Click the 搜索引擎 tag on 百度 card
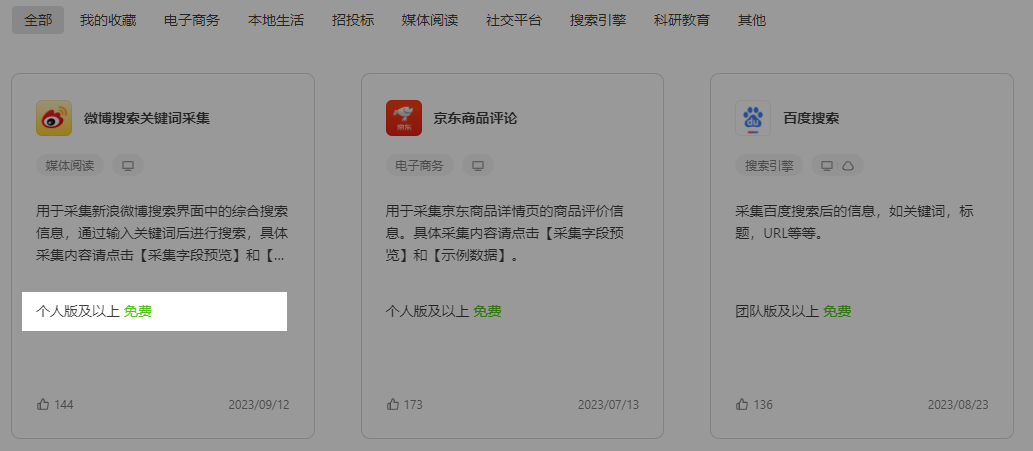1033x451 pixels. pyautogui.click(x=769, y=165)
